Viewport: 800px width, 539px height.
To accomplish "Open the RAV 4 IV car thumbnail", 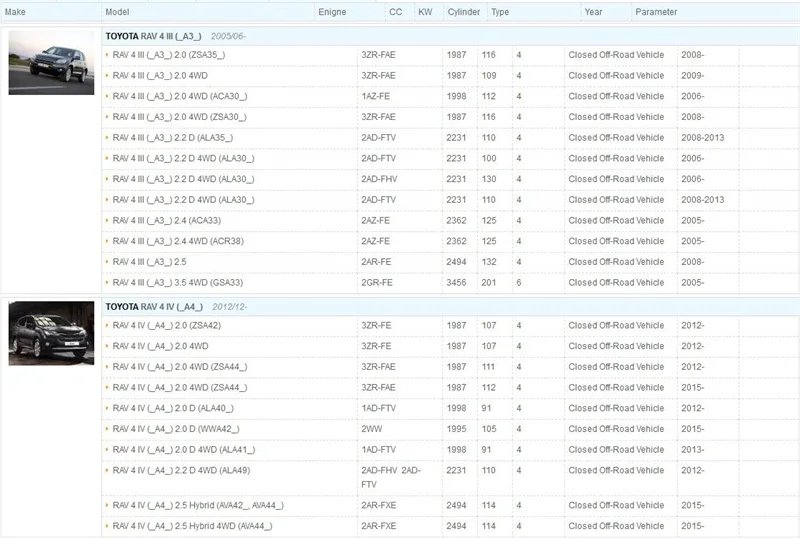I will pyautogui.click(x=51, y=333).
